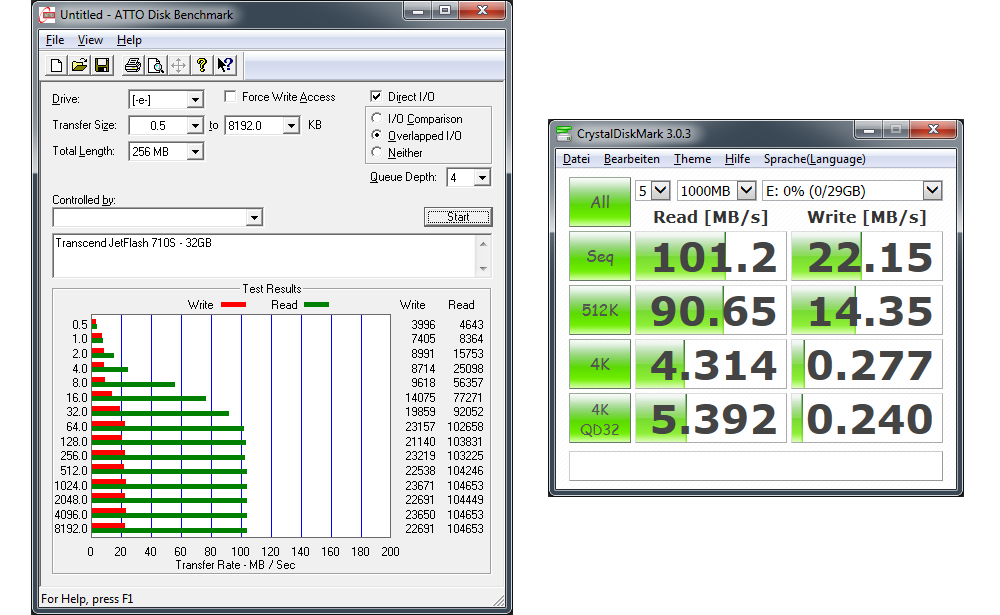Open the Sprache(Language) menu
The image size is (1000, 615).
click(x=814, y=159)
